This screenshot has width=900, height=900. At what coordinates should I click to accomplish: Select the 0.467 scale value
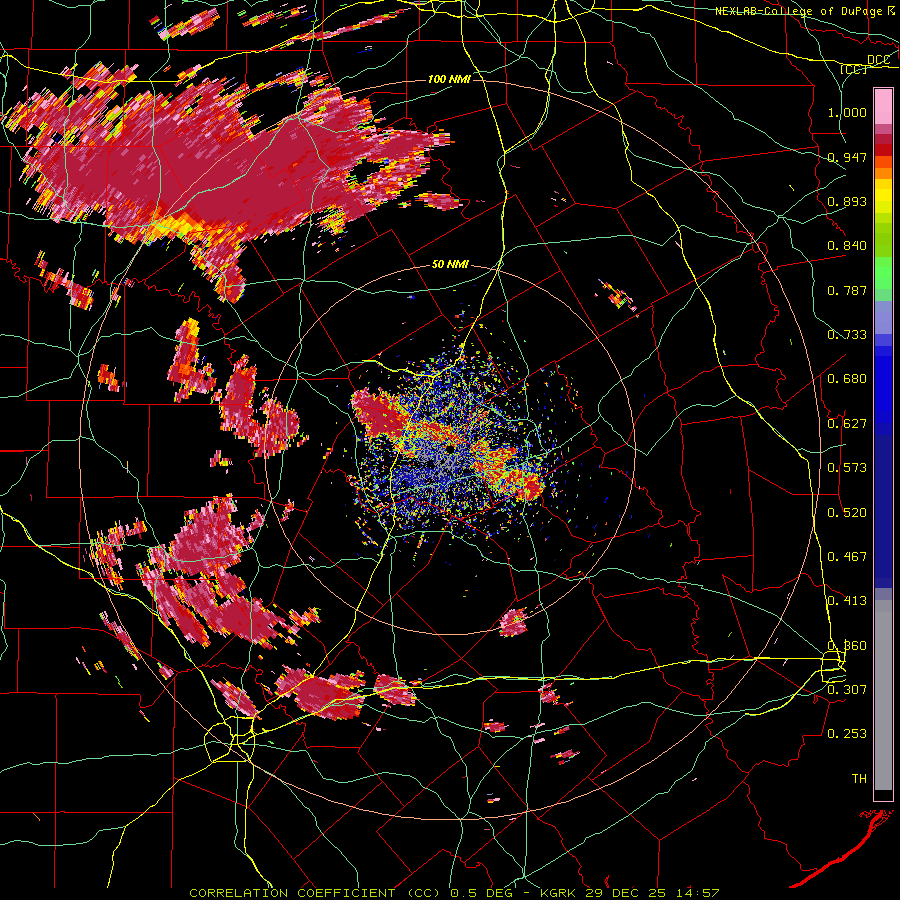coord(847,557)
